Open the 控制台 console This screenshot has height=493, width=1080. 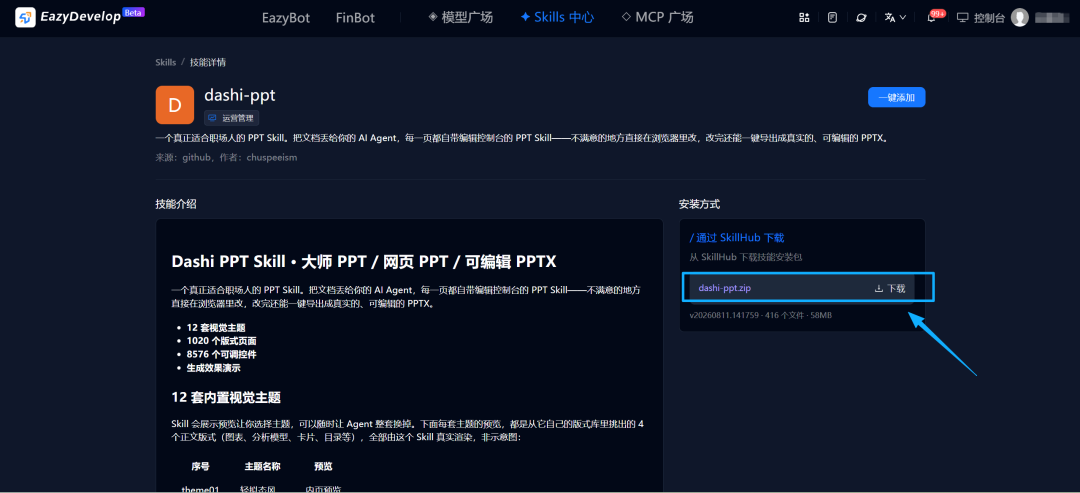point(981,18)
